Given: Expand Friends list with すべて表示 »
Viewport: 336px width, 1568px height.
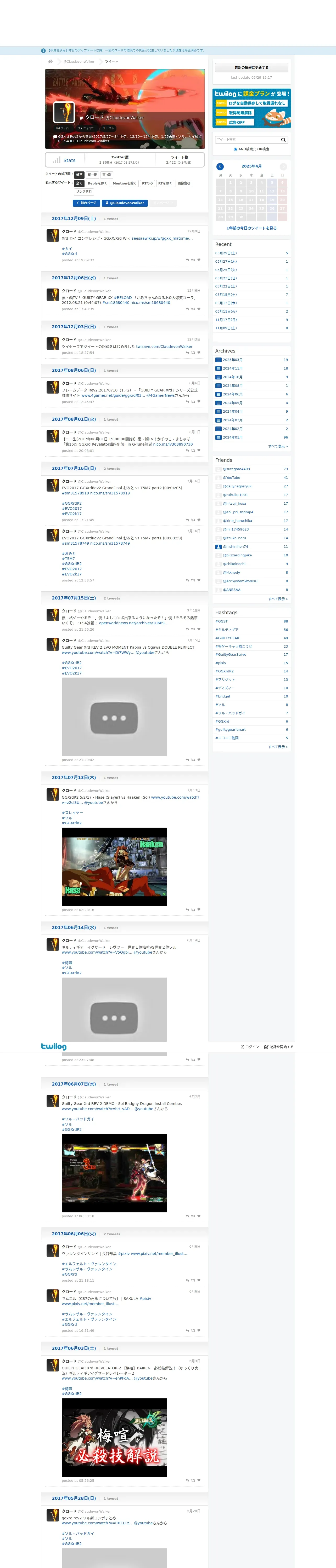Looking at the screenshot, I should point(278,598).
